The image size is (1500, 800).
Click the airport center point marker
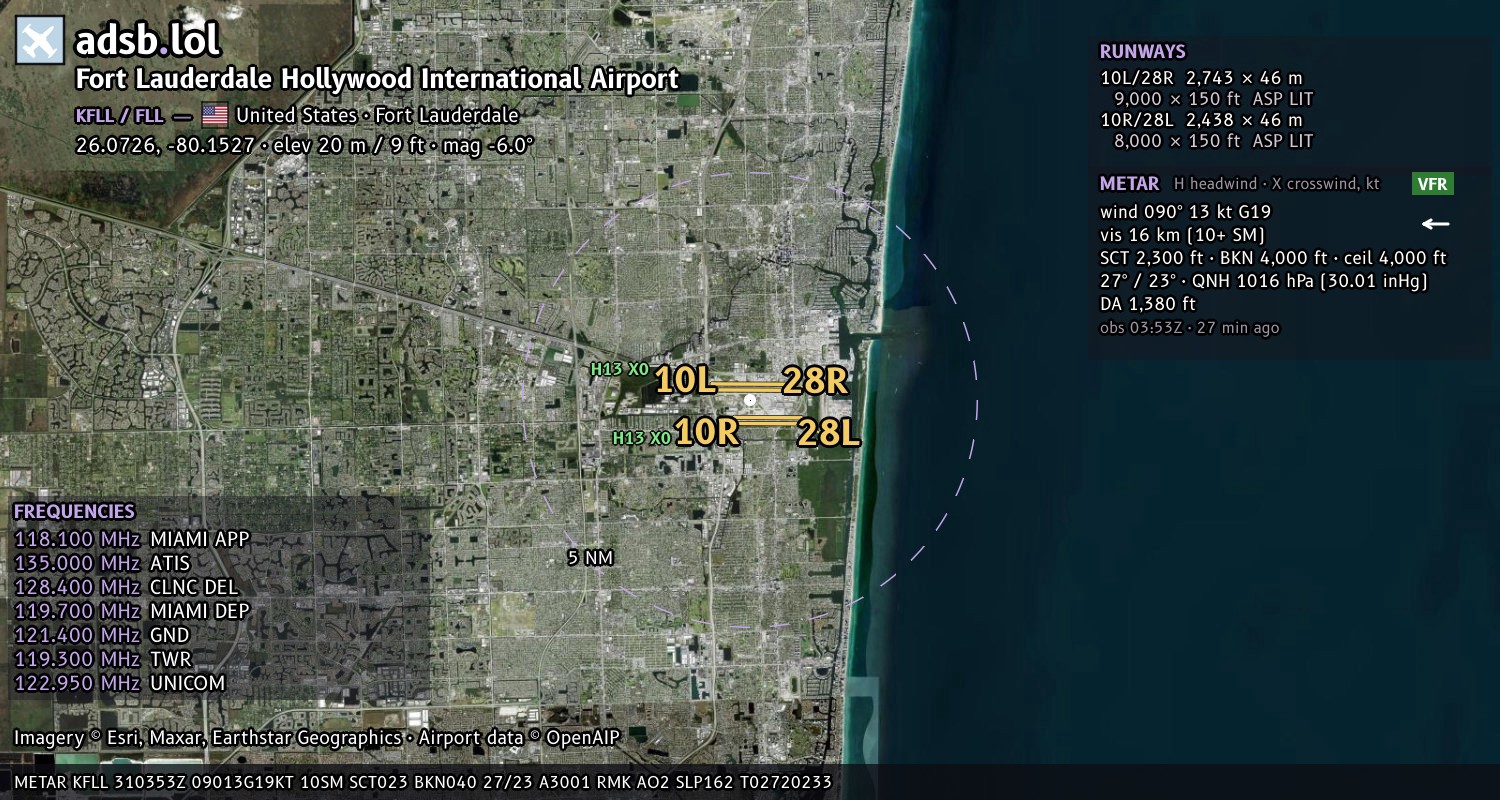[750, 400]
